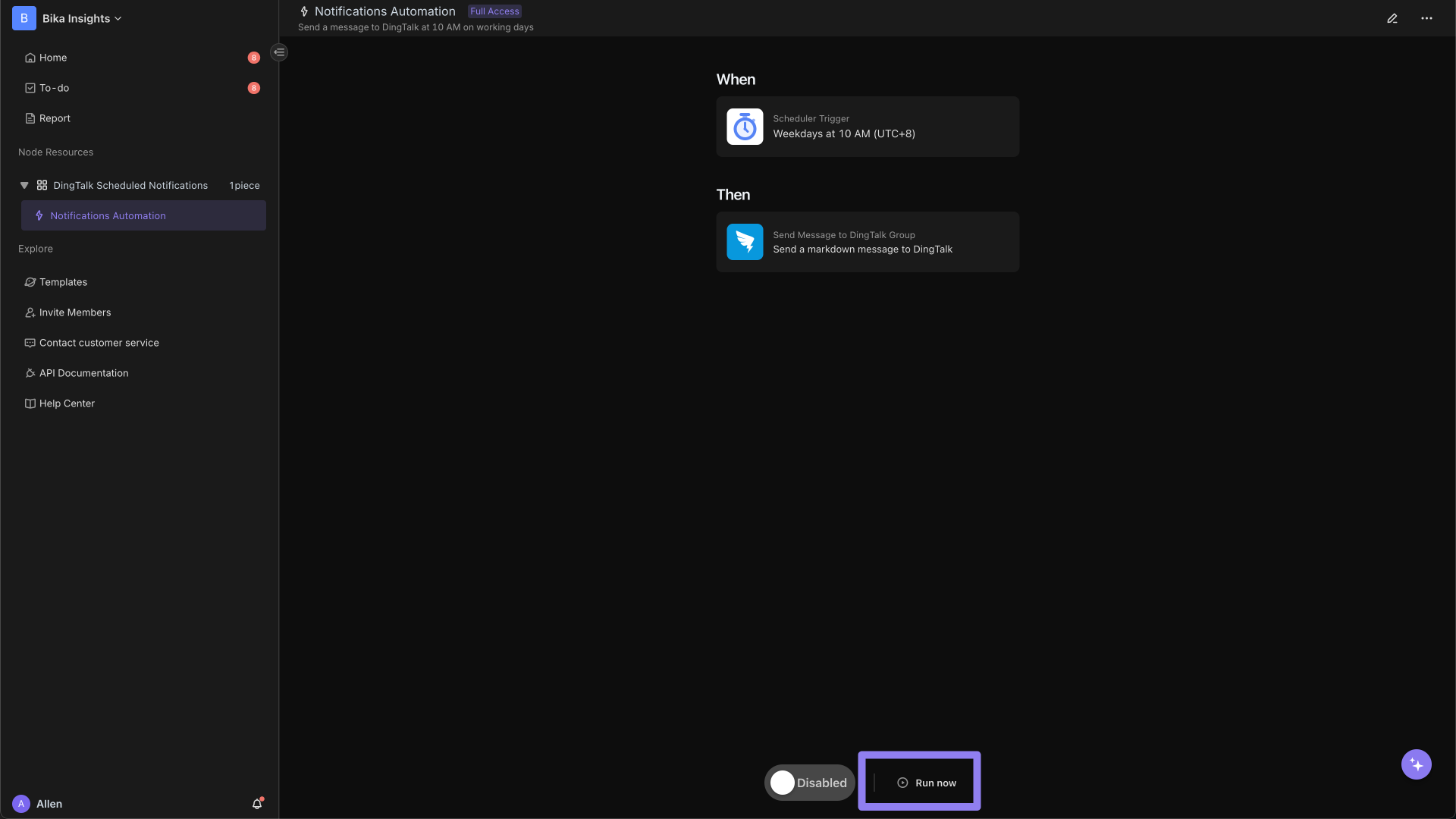This screenshot has height=819, width=1456.
Task: Click the DingTalk Scheduled Notifications grid icon
Action: [x=41, y=185]
